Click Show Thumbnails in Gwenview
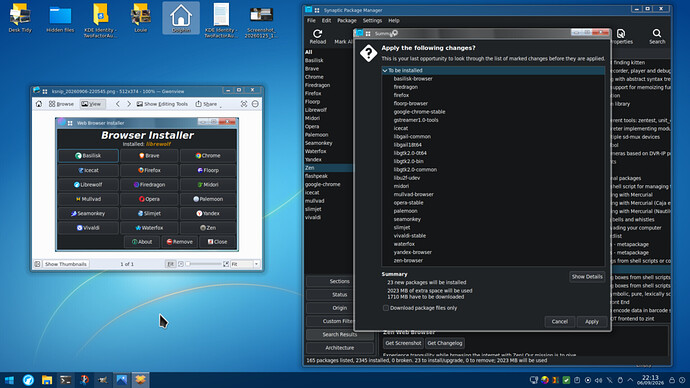Viewport: 690px width, 388px height. coord(66,264)
